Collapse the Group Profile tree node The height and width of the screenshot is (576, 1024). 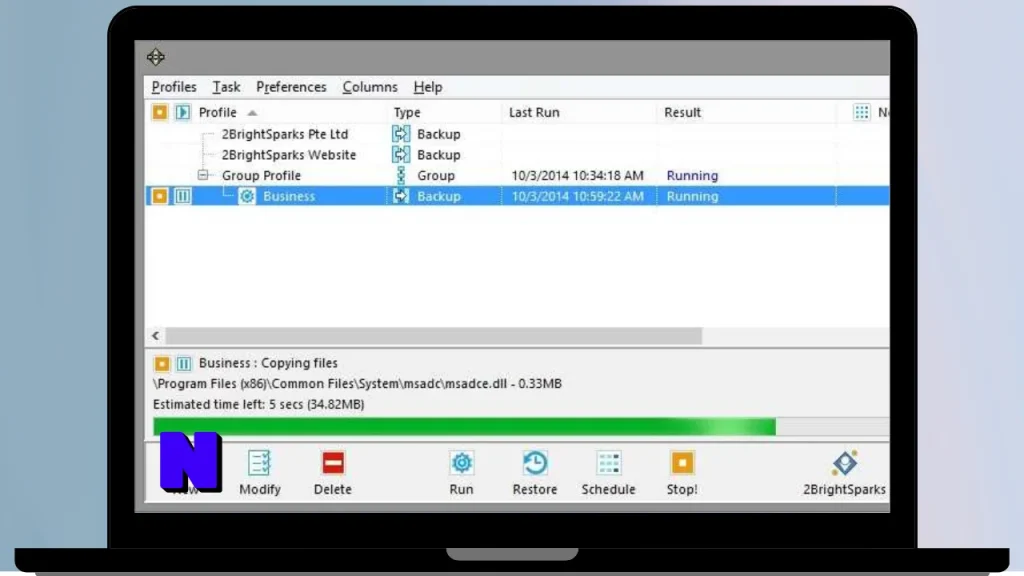coord(203,175)
